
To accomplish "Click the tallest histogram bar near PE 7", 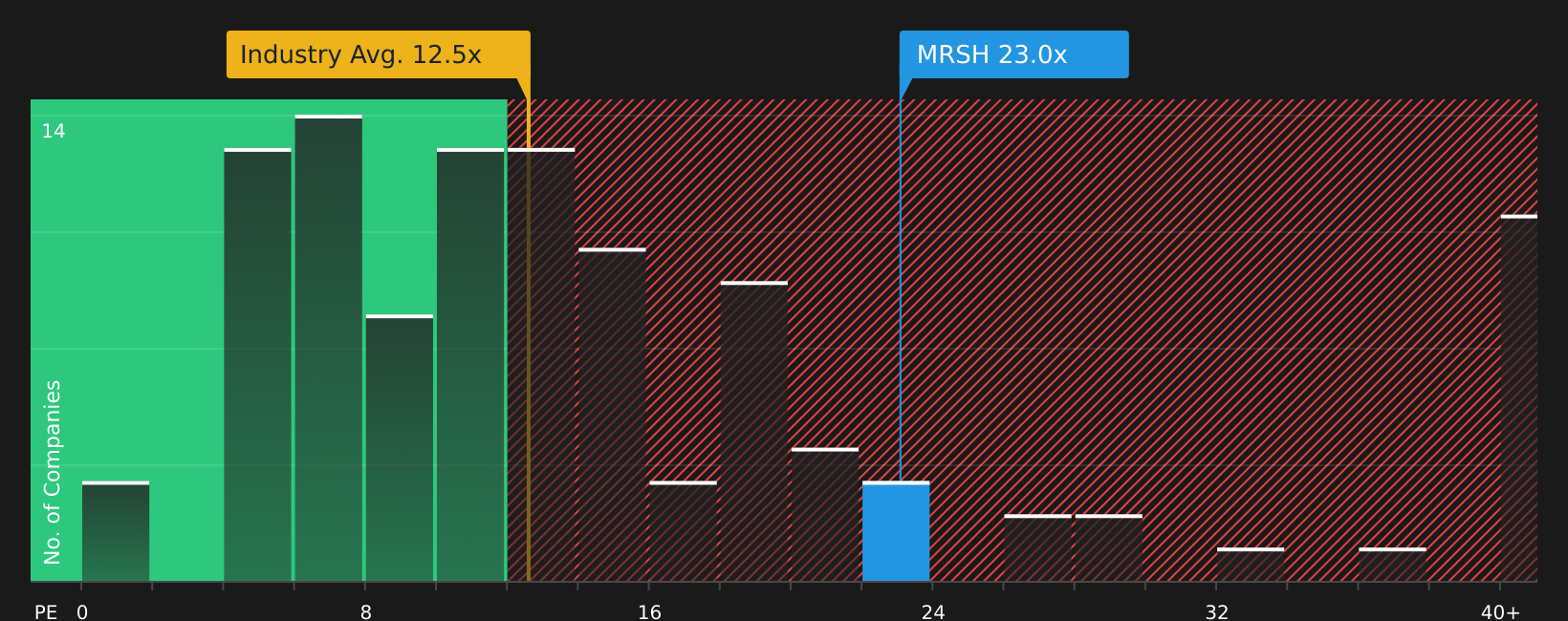I will (x=329, y=348).
